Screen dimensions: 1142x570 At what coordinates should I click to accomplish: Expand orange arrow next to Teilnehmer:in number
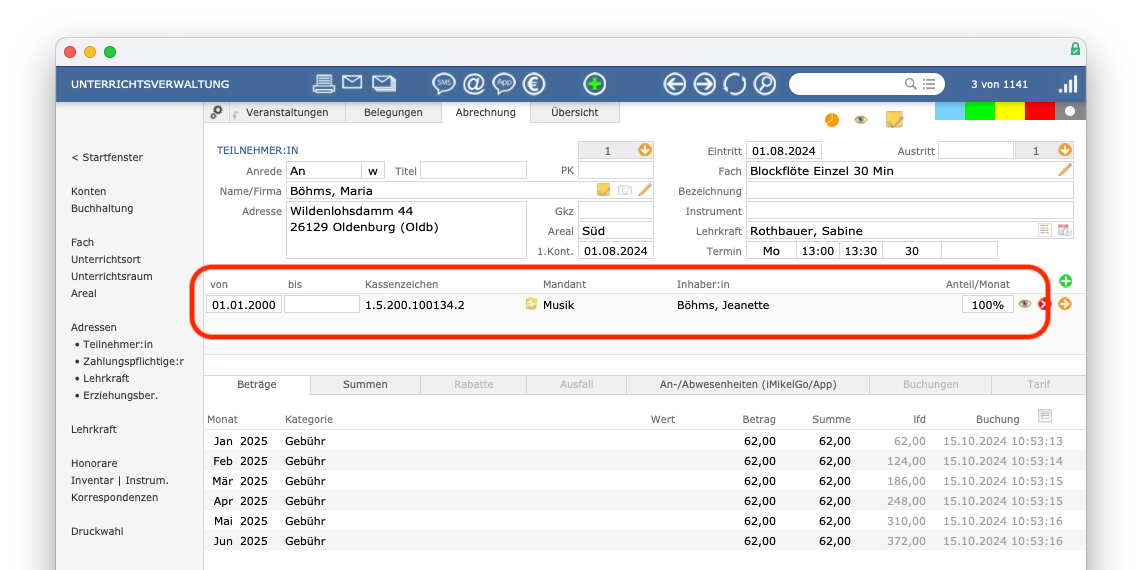tap(645, 150)
